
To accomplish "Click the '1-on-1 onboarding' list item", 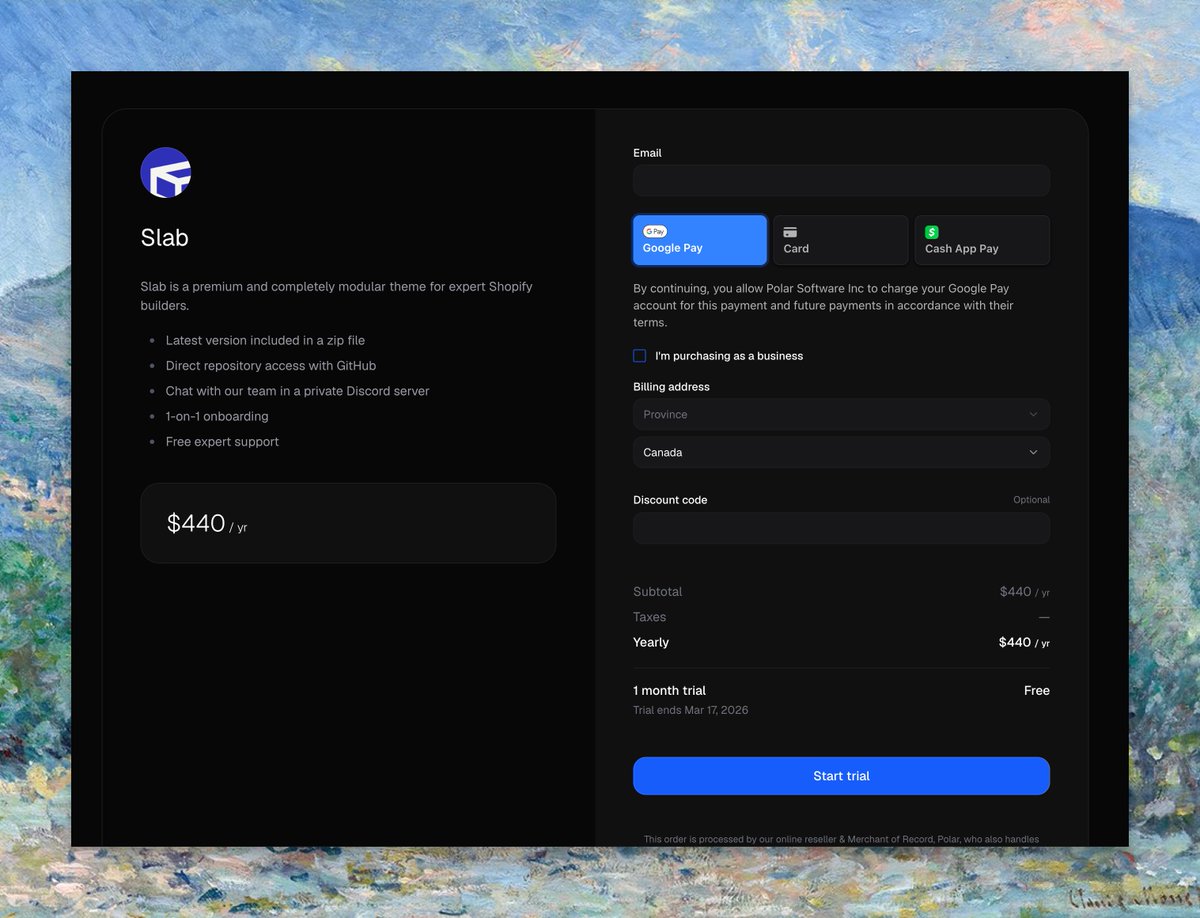I will (x=217, y=416).
